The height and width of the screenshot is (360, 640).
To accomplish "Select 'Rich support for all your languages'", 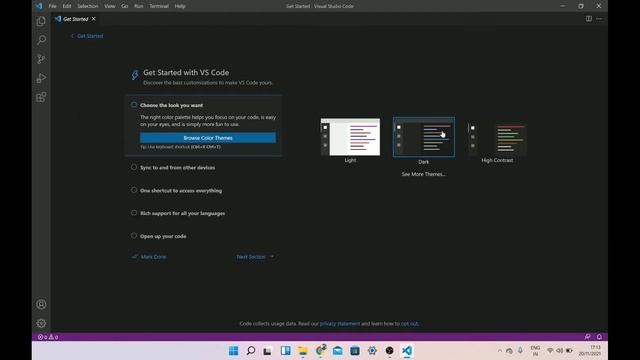I will click(x=182, y=213).
